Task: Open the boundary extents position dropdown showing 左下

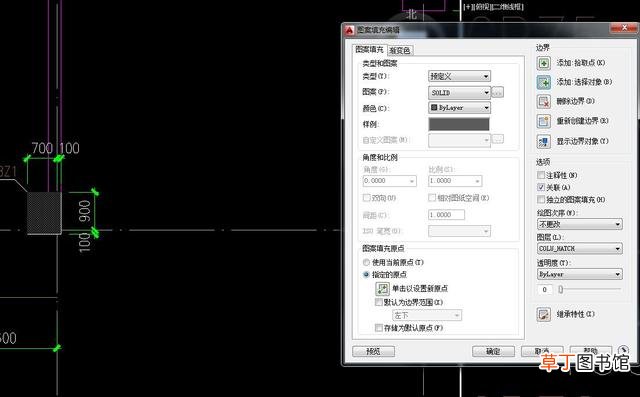Action: (427, 315)
